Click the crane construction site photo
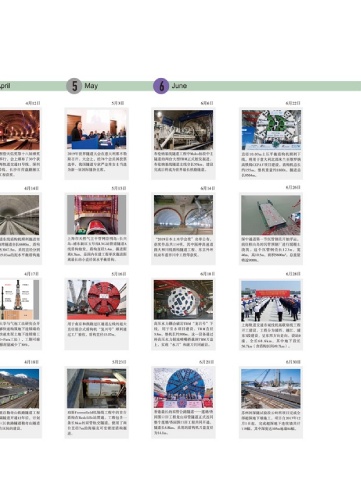361x480 pixels. click(271, 388)
